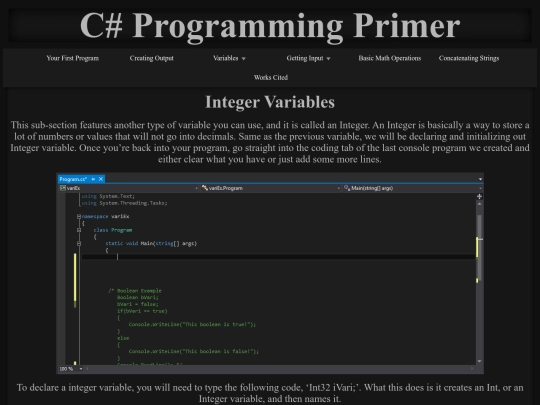
Task: Collapse the static void Main method region
Action: 79,243
